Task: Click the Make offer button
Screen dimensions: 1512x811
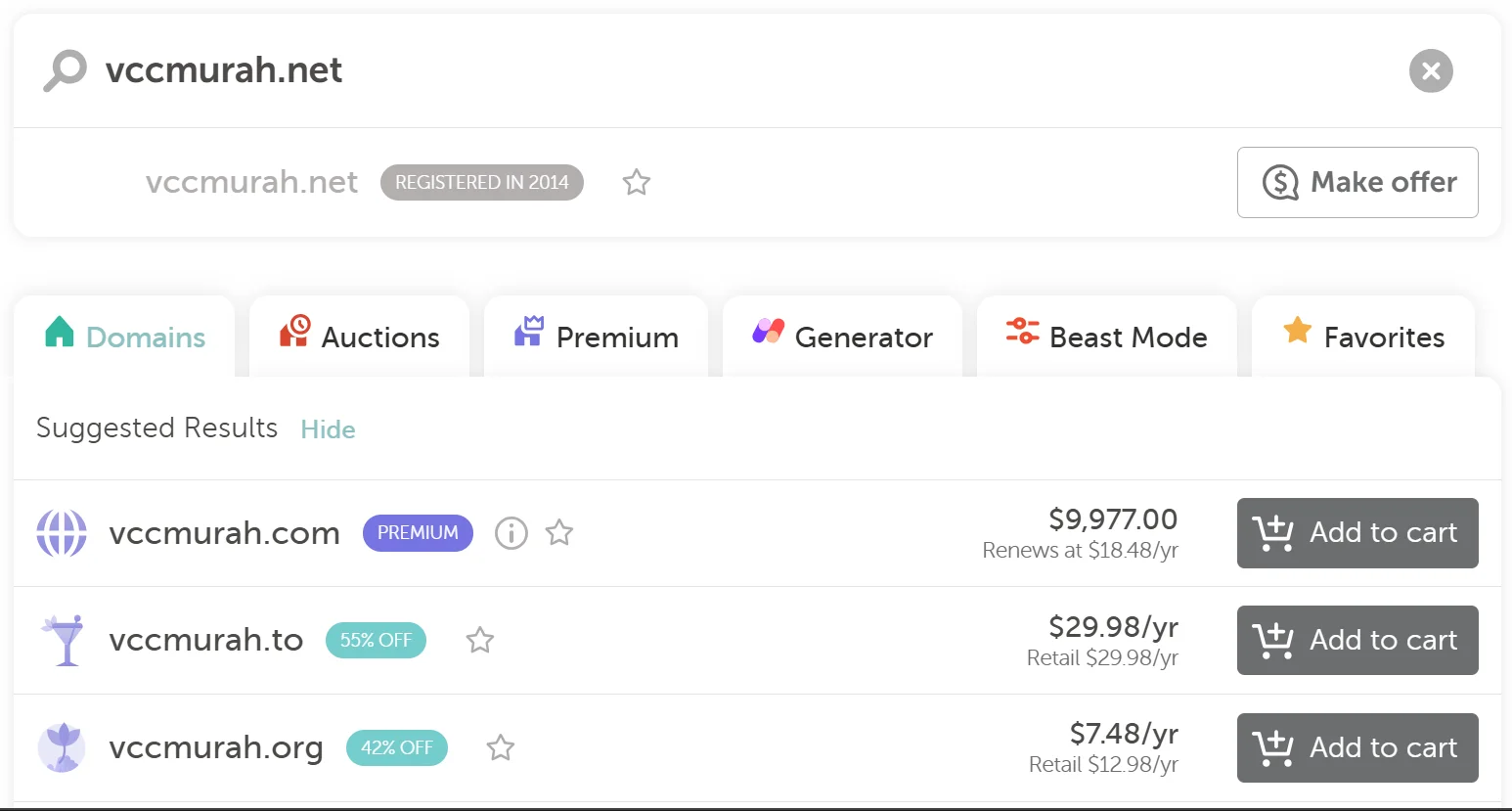Action: 1356,182
